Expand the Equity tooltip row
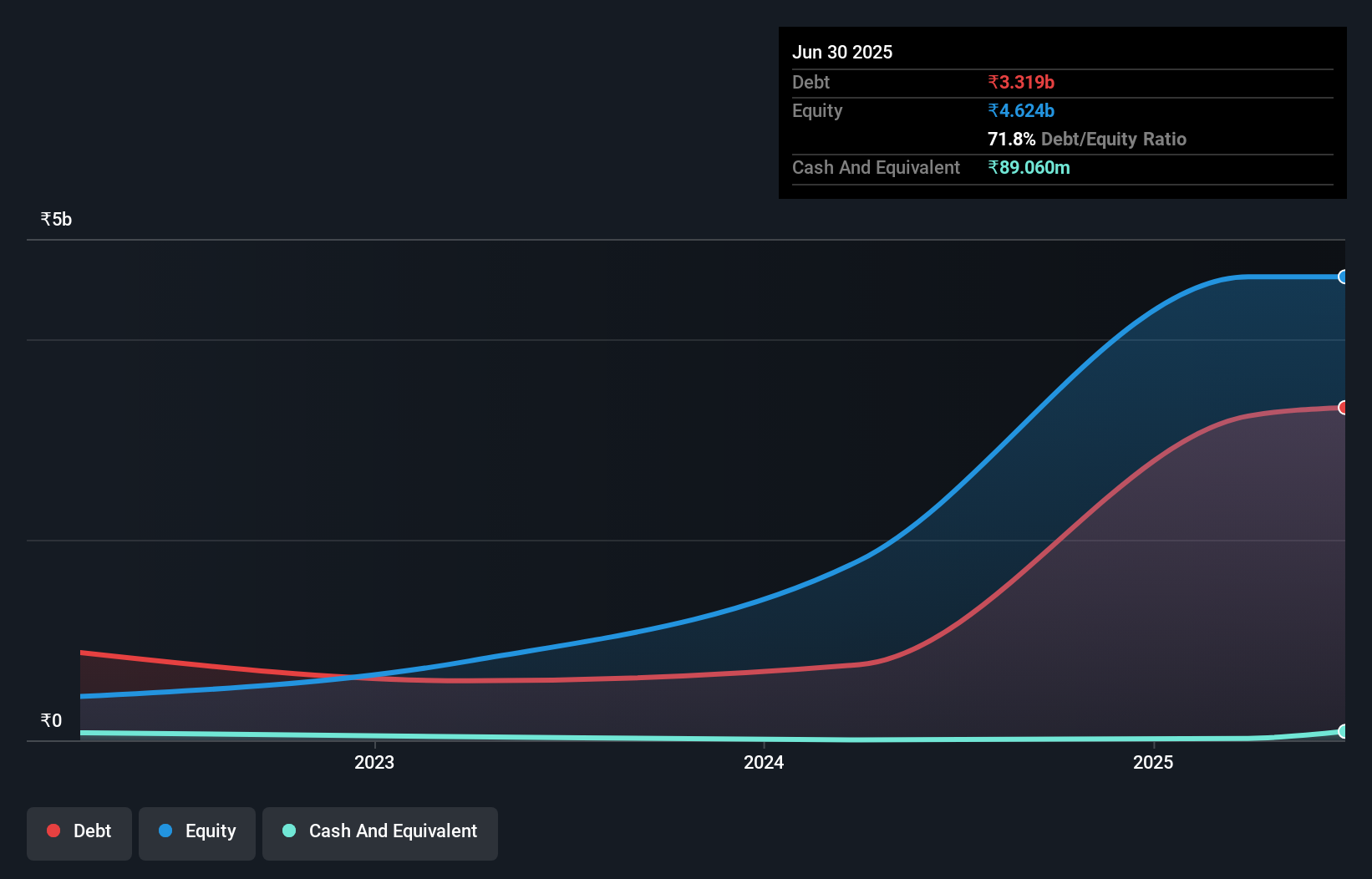This screenshot has height=879, width=1372. (816, 110)
